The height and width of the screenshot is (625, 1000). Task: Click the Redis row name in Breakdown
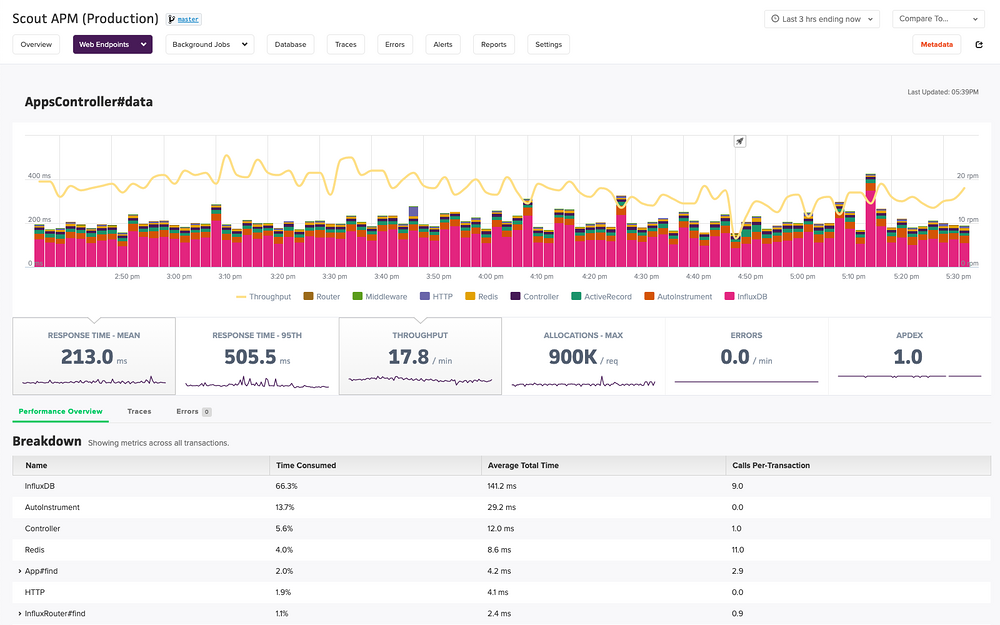34,550
